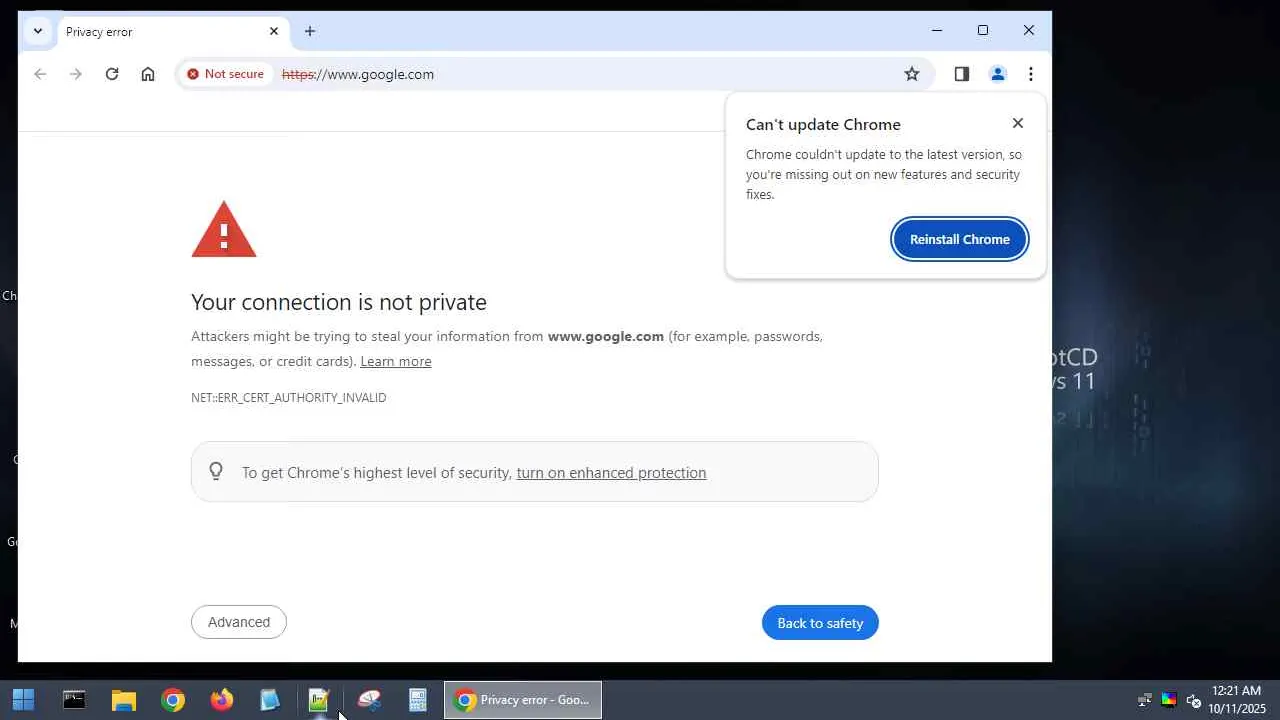
Task: Expand the Advanced button
Action: 239,622
